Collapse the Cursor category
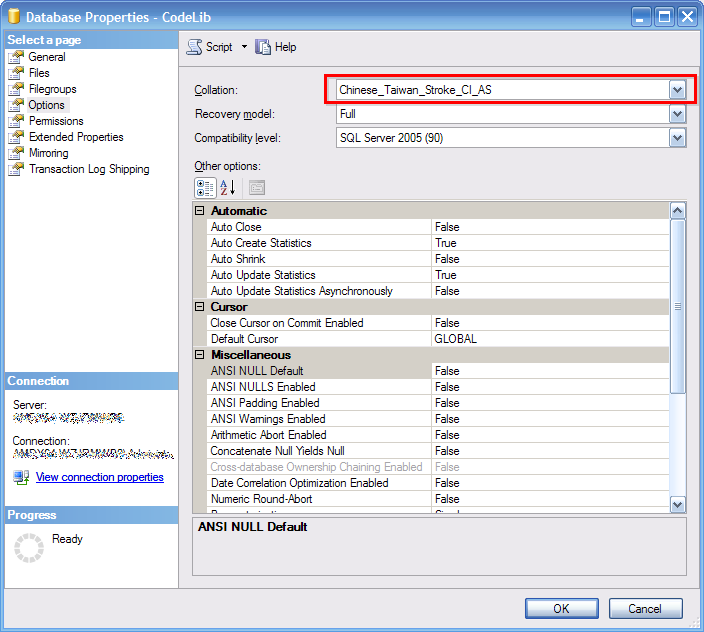 tap(200, 307)
